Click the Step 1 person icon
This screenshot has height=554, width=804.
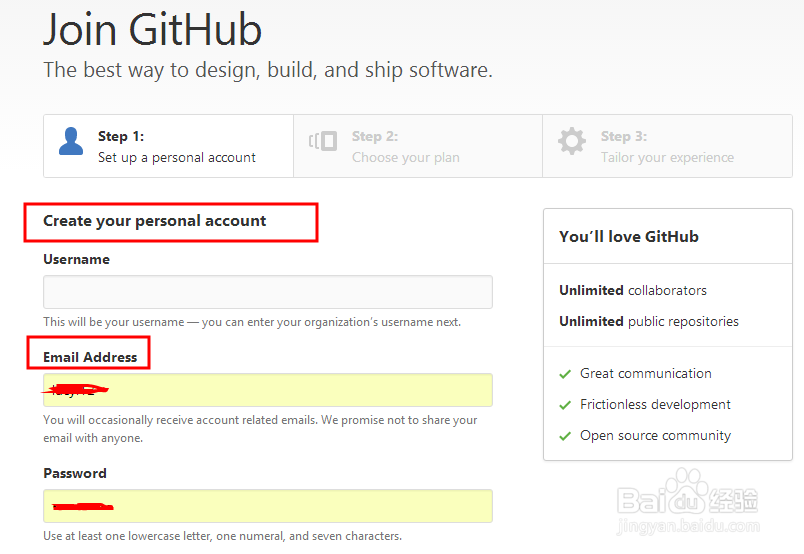tap(71, 141)
